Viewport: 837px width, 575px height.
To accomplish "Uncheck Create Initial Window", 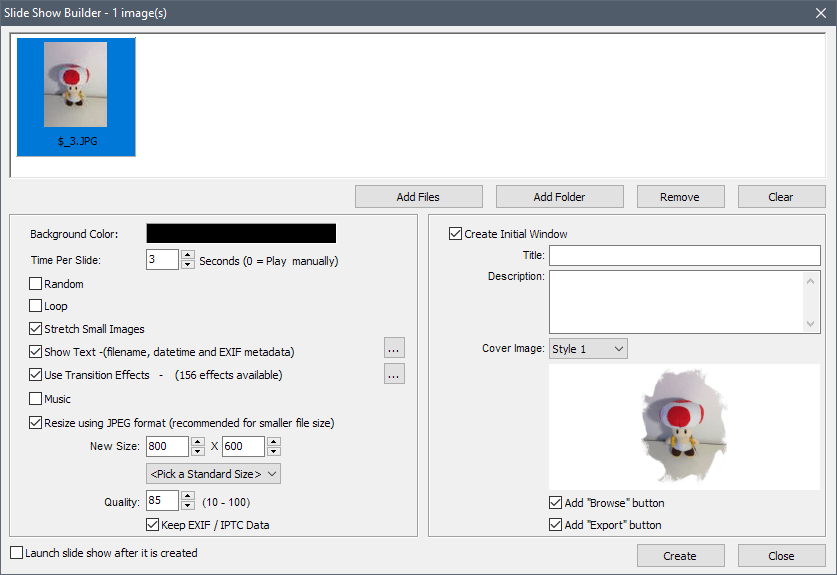I will 455,234.
